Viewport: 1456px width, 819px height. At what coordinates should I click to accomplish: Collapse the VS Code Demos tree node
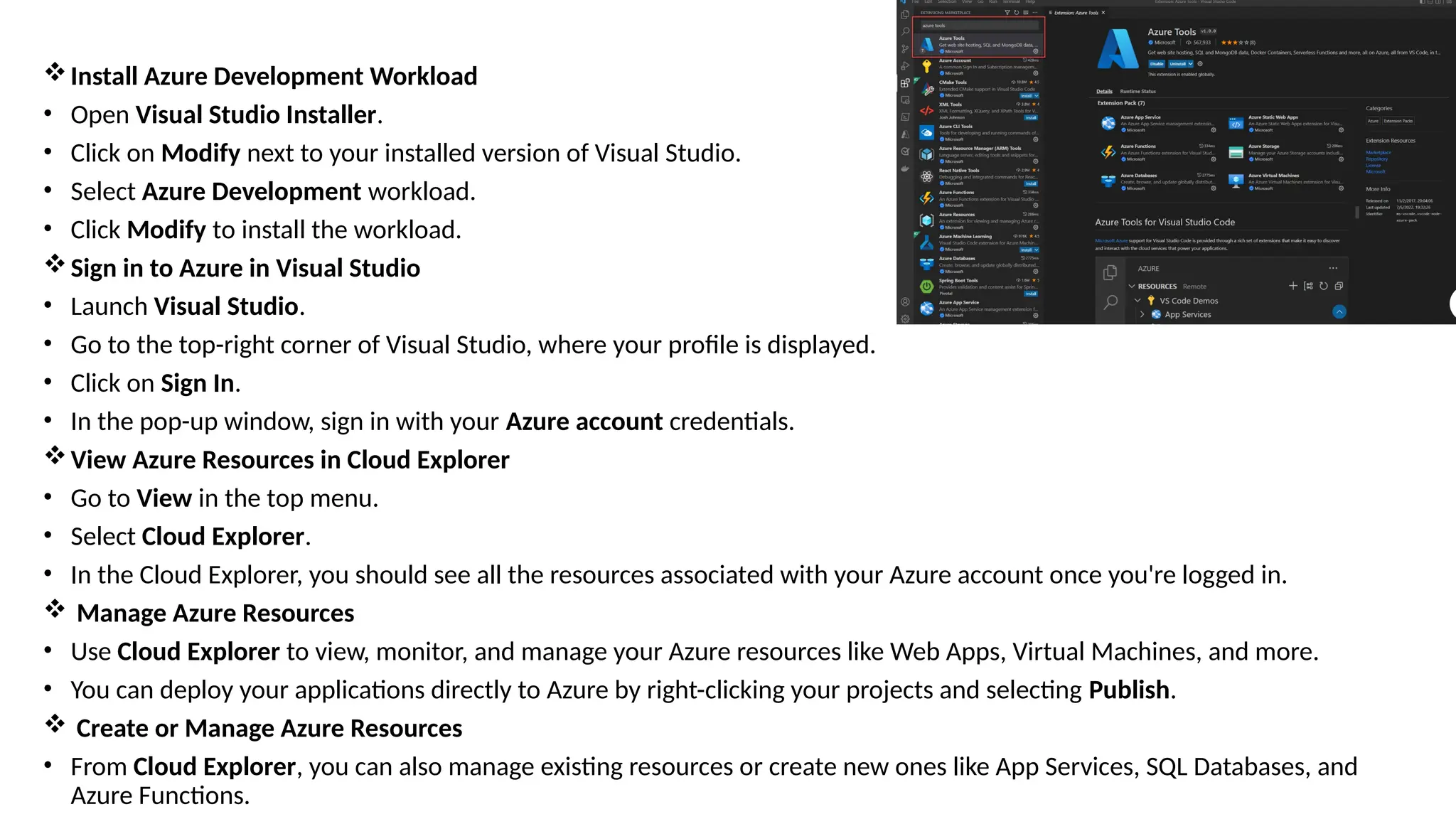click(x=1137, y=301)
